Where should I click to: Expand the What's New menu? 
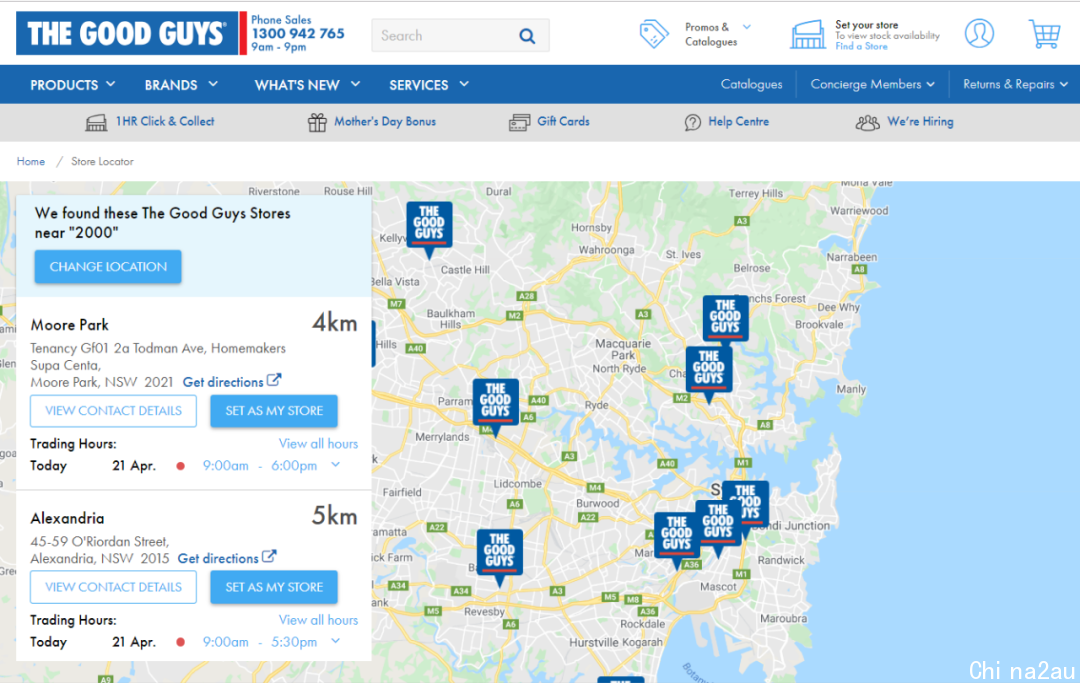point(307,85)
